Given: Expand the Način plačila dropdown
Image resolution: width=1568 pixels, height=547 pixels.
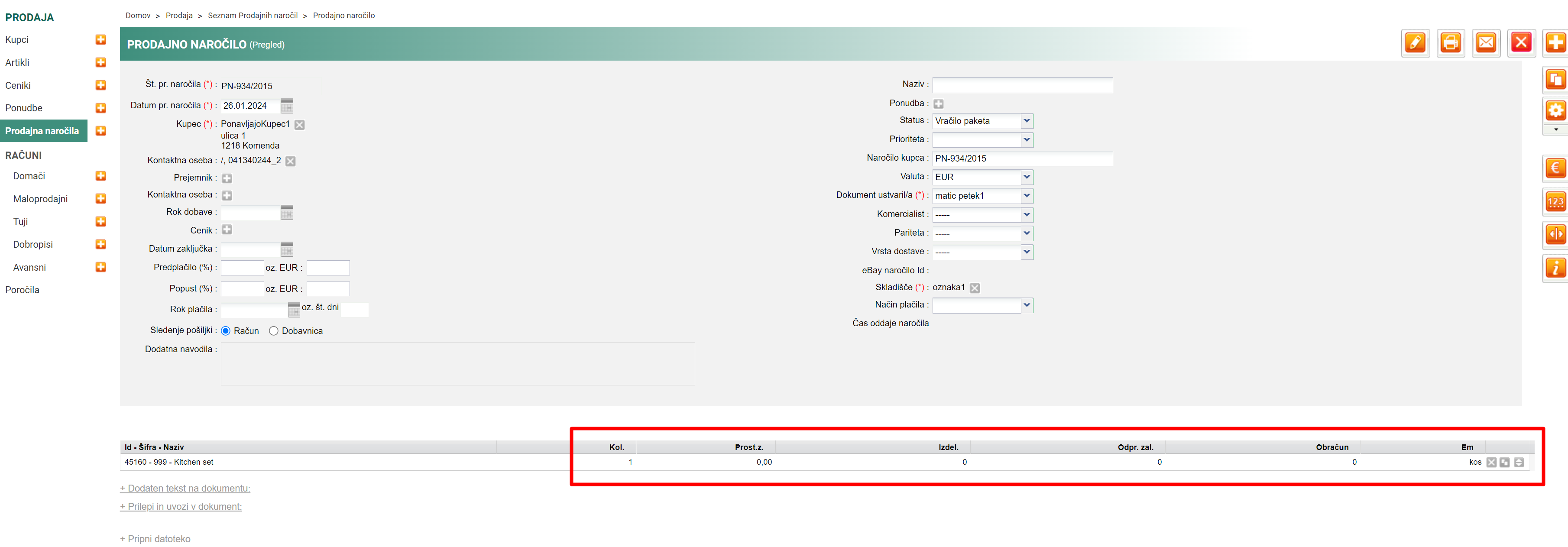Looking at the screenshot, I should tap(1026, 305).
